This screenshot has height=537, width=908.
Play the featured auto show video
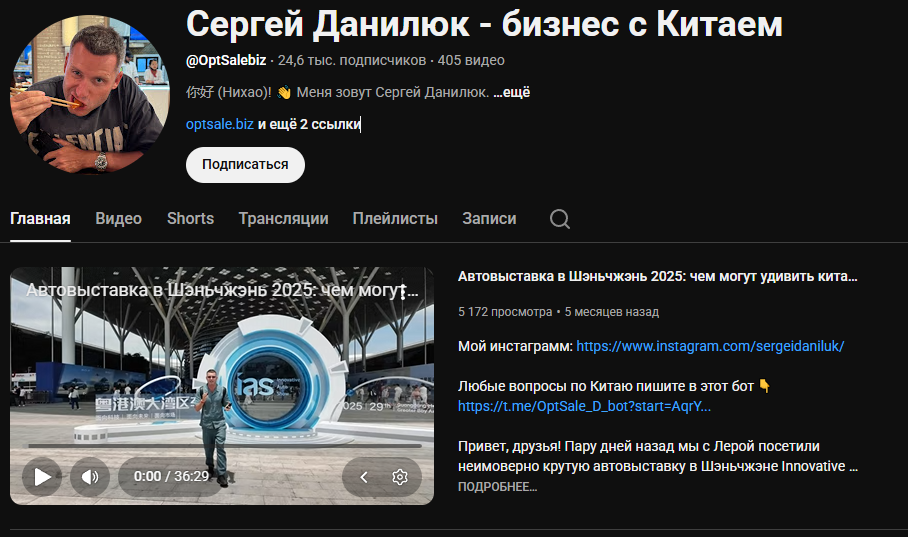42,476
